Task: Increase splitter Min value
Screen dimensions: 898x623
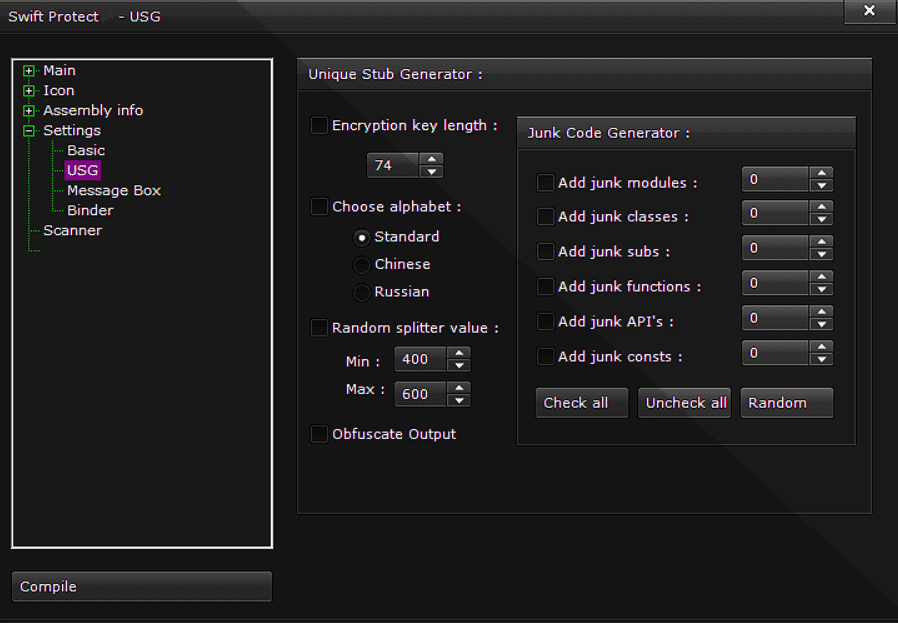Action: pos(459,353)
